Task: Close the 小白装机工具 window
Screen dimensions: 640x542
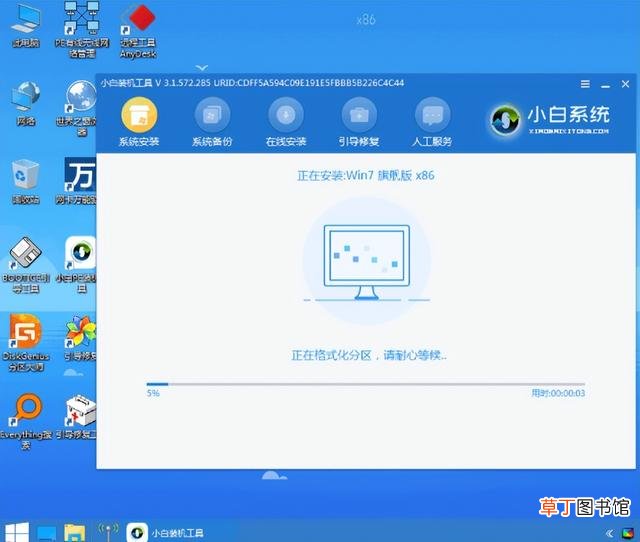Action: click(625, 84)
